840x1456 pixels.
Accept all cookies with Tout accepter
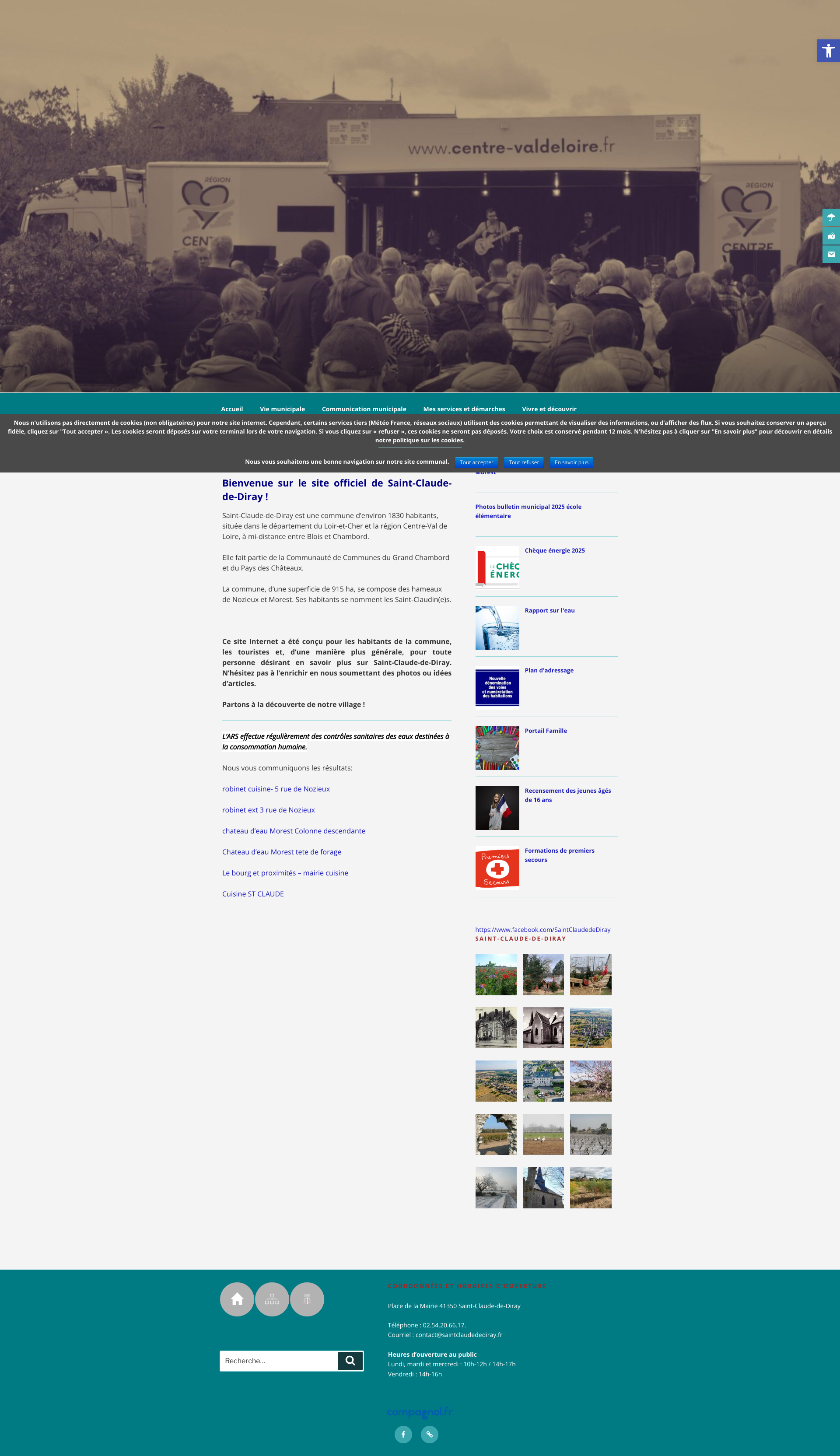(x=476, y=462)
